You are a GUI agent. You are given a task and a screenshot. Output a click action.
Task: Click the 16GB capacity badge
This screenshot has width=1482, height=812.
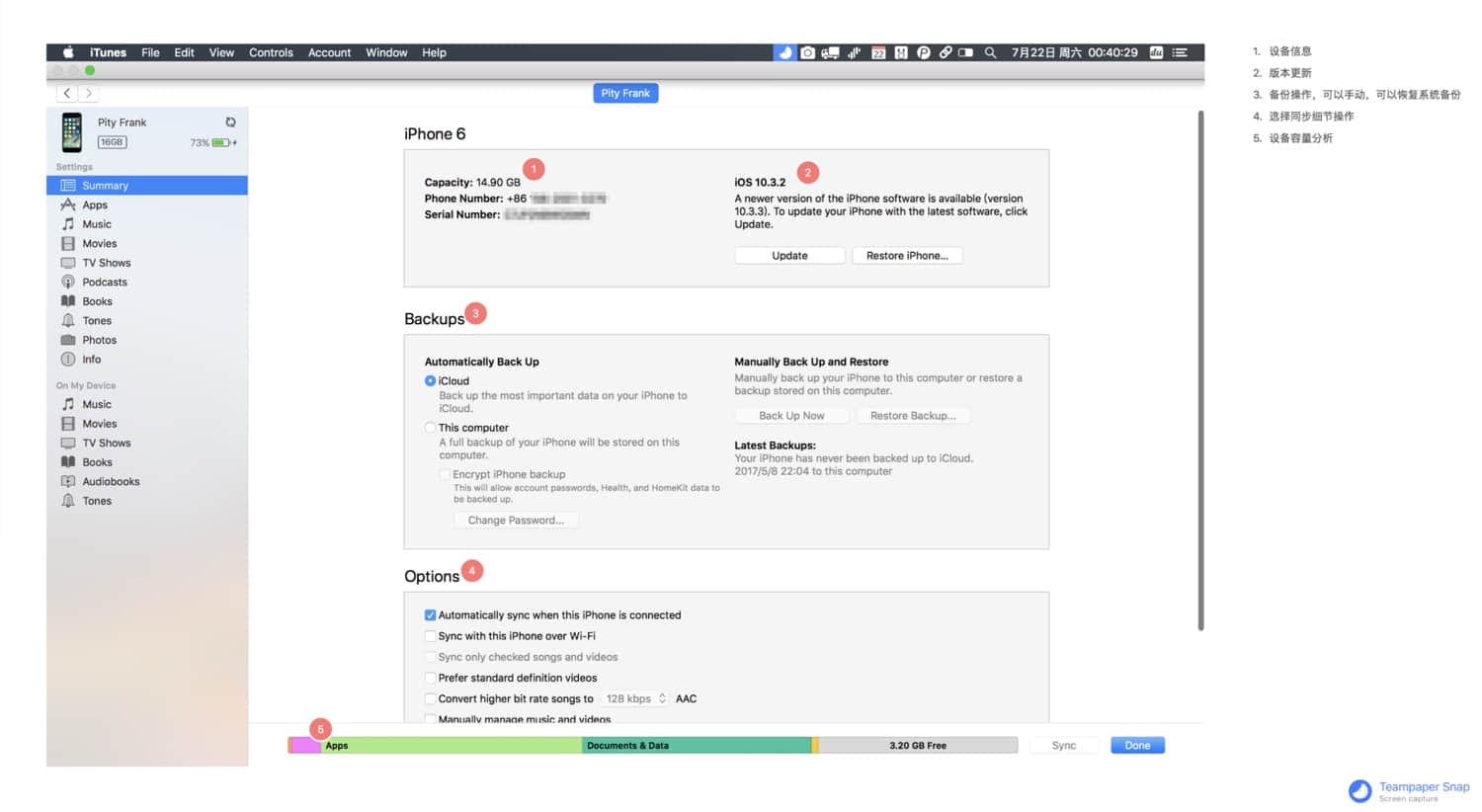(x=112, y=142)
